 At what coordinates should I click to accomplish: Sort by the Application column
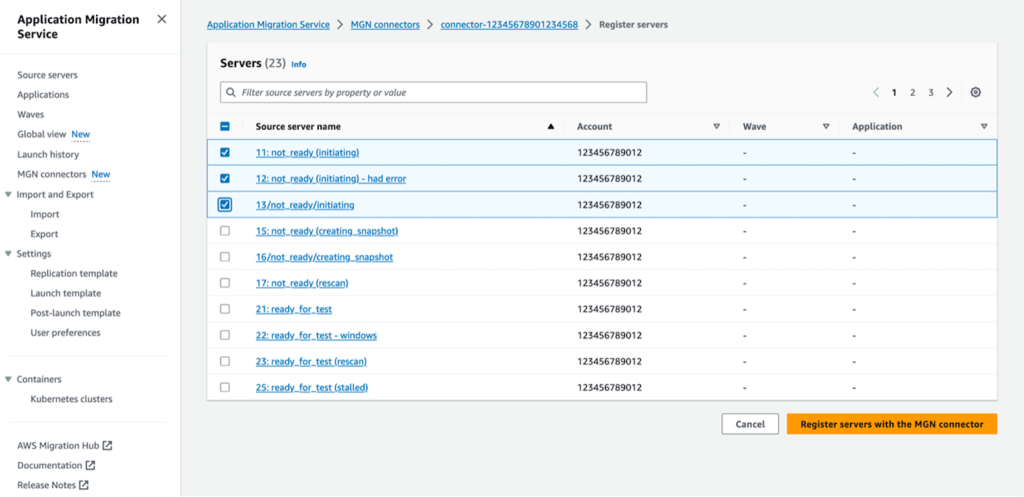point(984,127)
